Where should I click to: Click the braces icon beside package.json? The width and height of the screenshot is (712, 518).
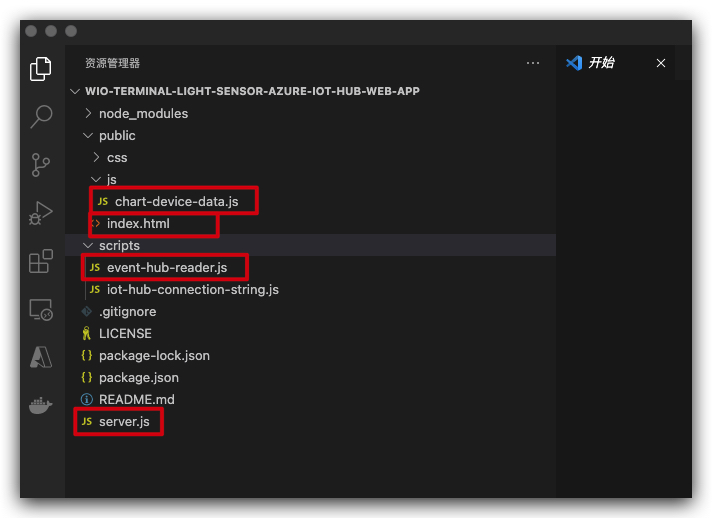click(86, 377)
